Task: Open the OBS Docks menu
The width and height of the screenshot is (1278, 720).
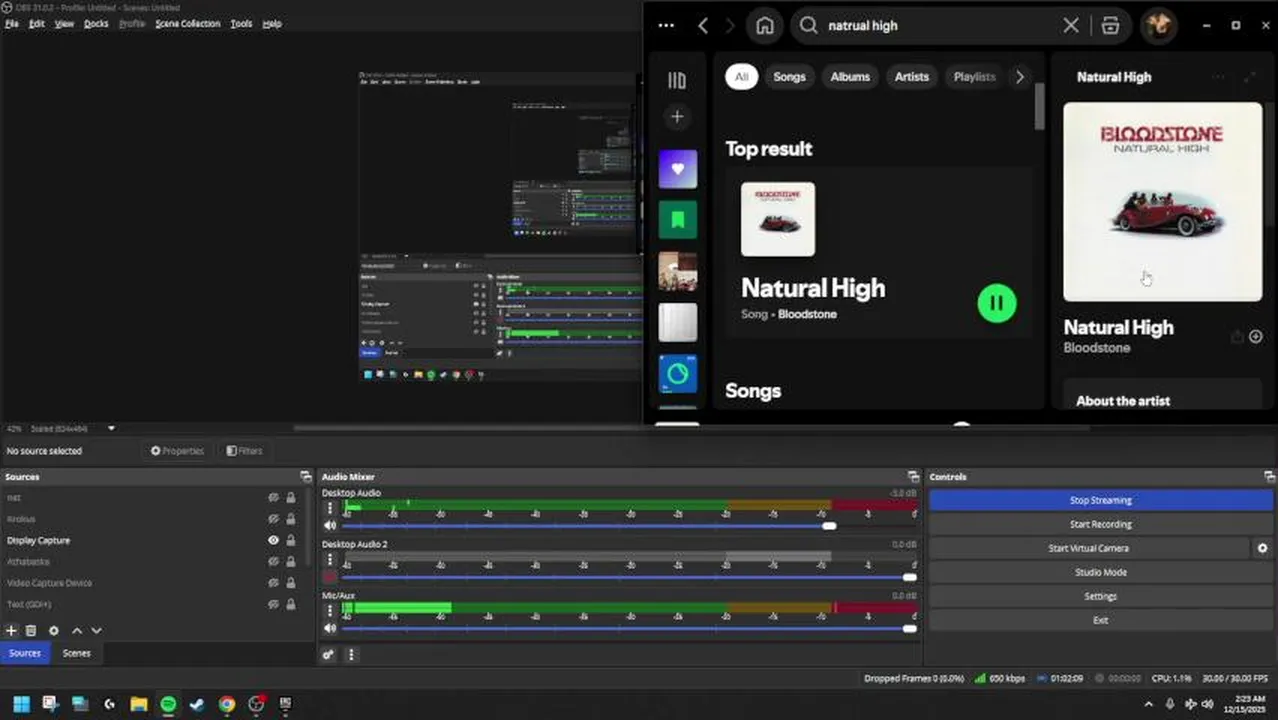Action: 96,23
